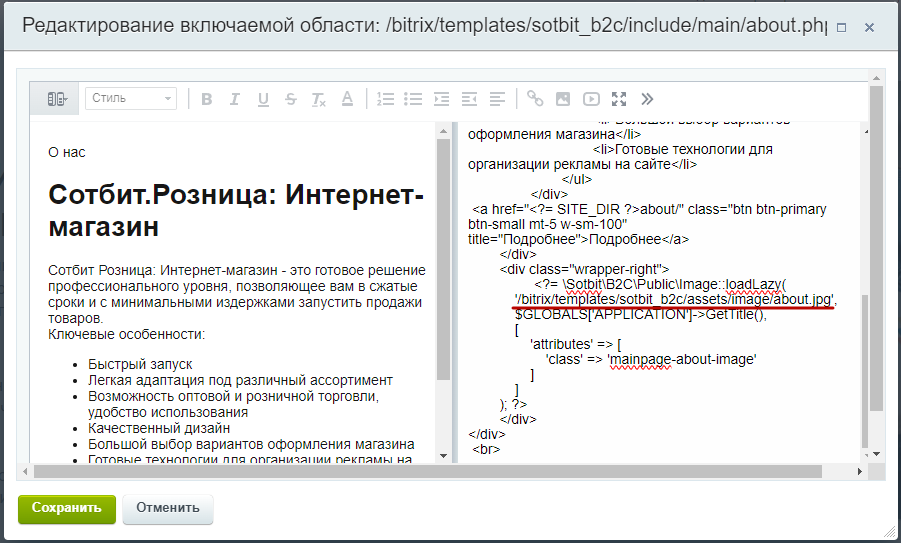
Task: Click 'Большой выбор вариантов оформления магазина' list item
Action: 251,444
